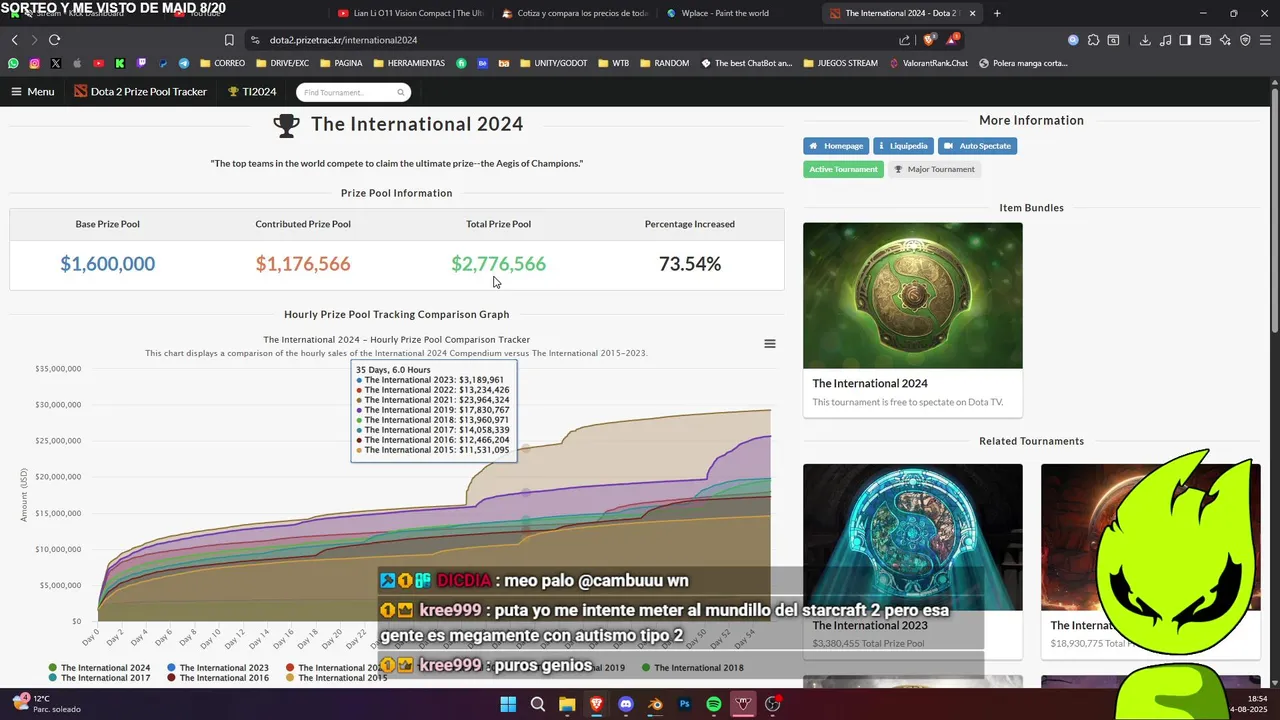Screen dimensions: 1280x720
Task: Open the Kick bookmark icon
Action: (x=119, y=63)
